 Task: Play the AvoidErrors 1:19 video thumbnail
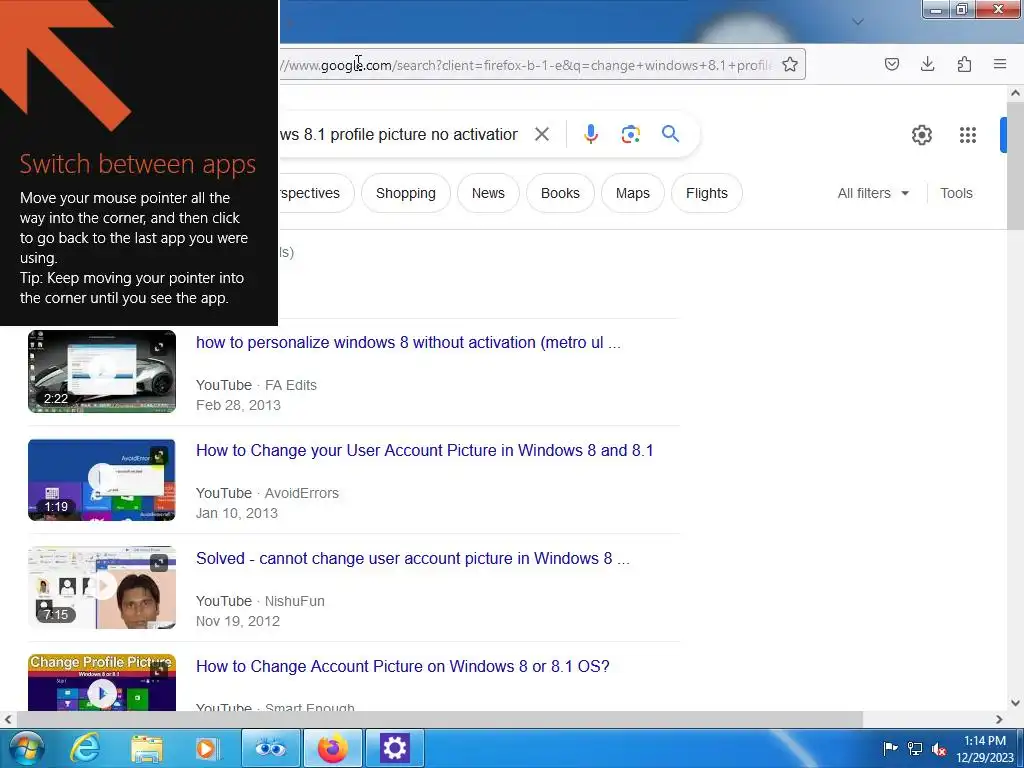coord(102,479)
